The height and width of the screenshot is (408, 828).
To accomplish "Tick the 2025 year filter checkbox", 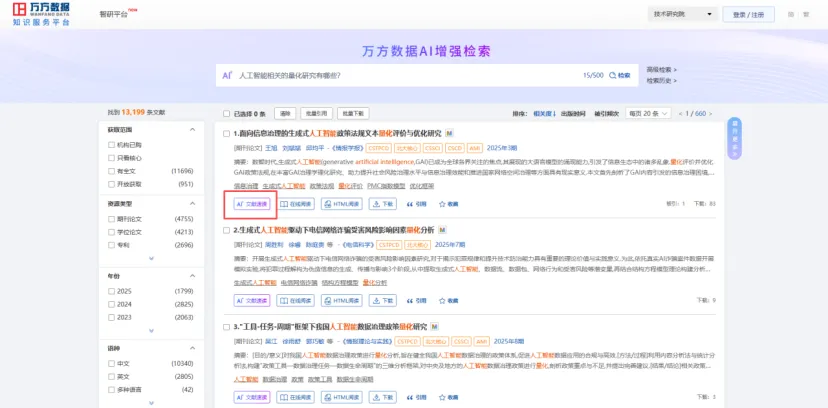I will [112, 291].
